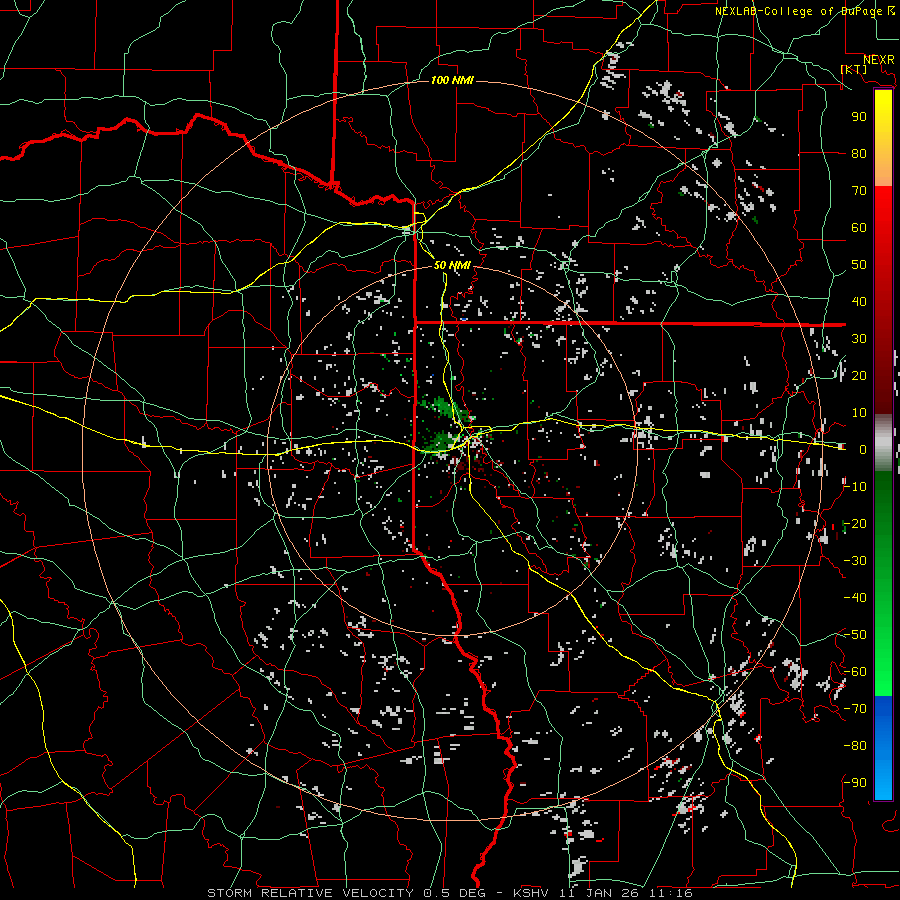
Task: Pick the yellow segment of the velocity color bar
Action: tap(883, 138)
